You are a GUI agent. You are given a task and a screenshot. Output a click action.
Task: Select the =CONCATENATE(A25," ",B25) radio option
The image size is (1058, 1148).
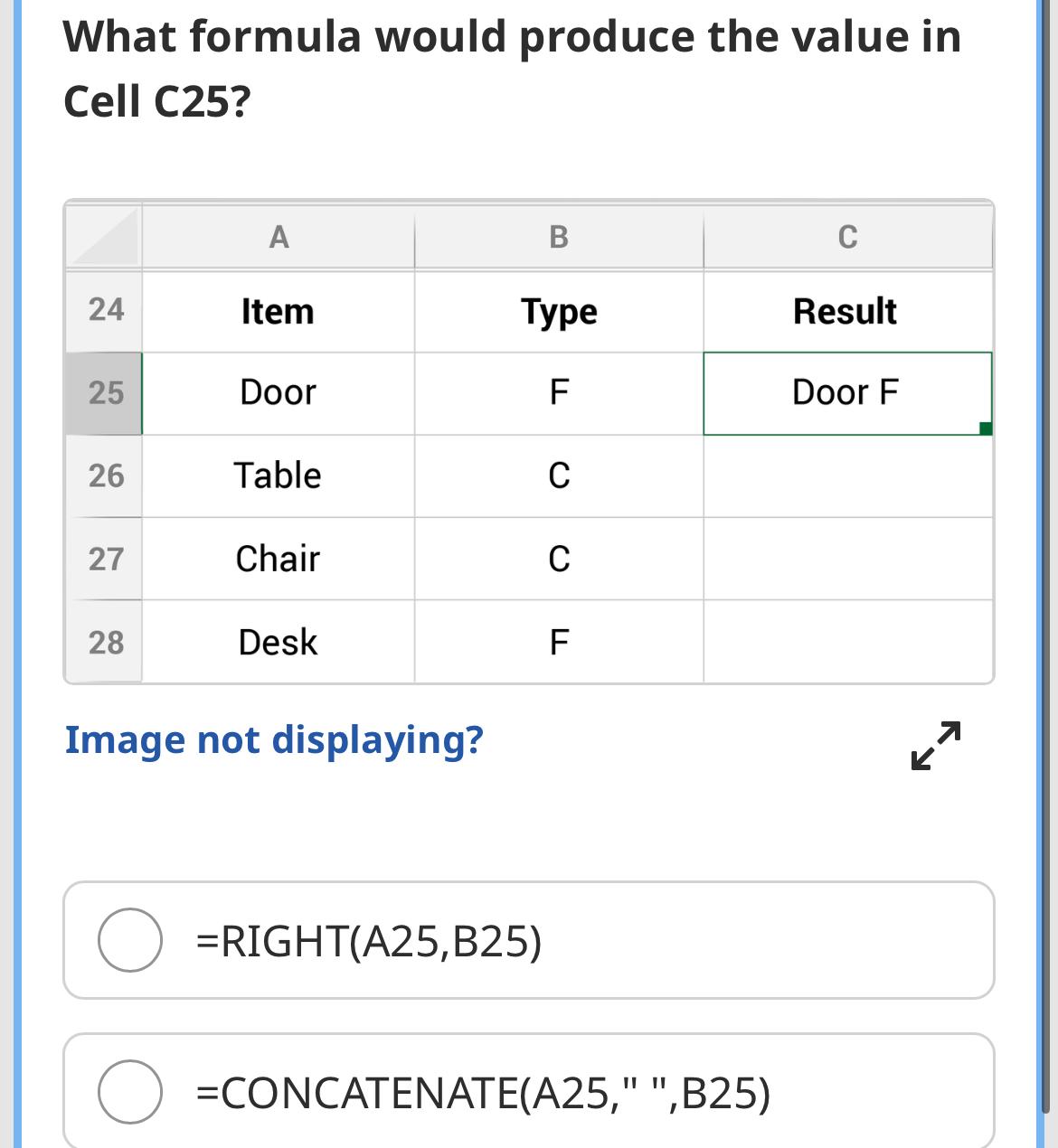(130, 1092)
